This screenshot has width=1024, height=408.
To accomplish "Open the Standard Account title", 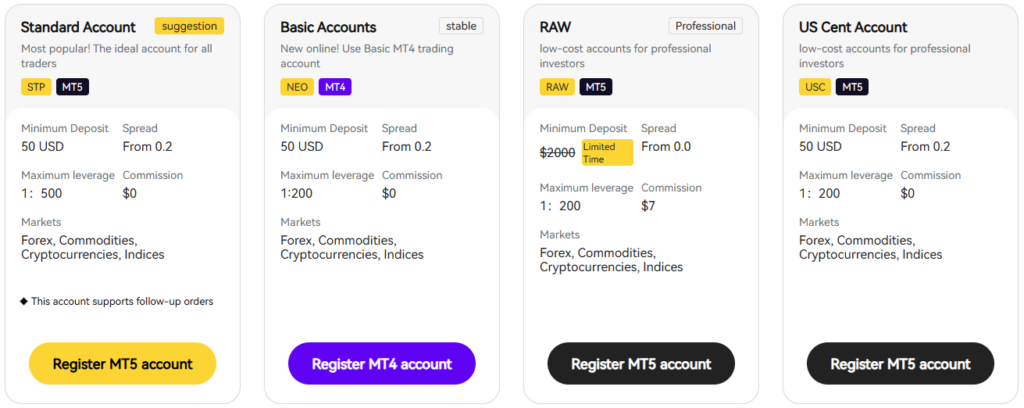I will (x=78, y=27).
